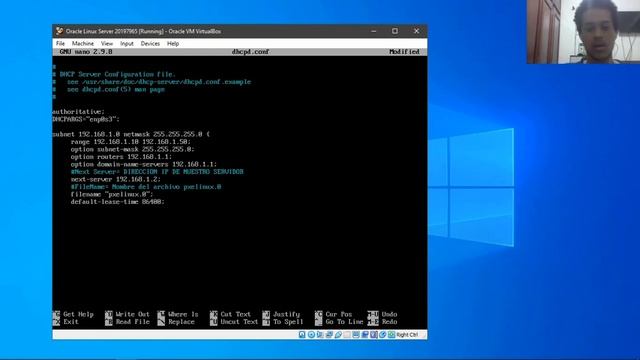Click the 'option domain-name-servers' line
640x360 pixels.
144,164
